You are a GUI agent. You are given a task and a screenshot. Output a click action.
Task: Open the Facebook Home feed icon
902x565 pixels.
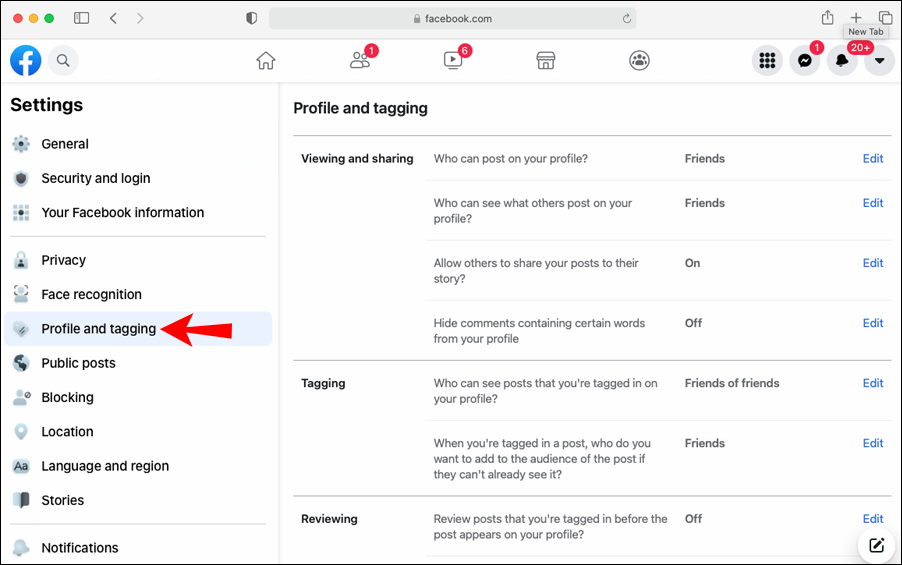[266, 60]
